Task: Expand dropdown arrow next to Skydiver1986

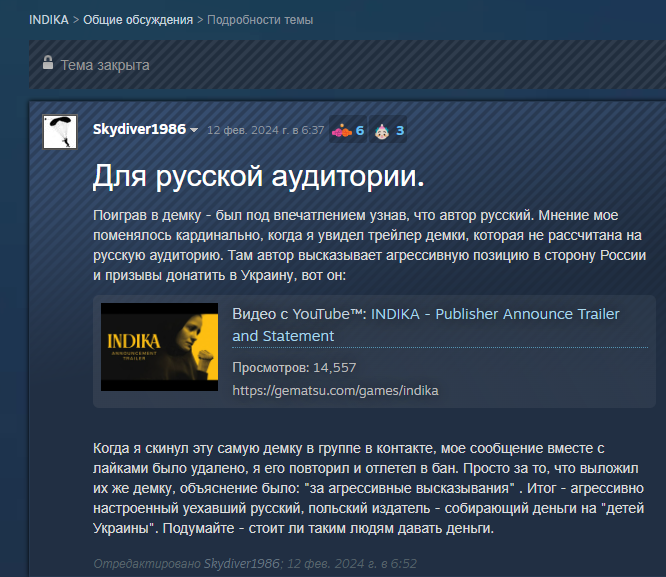Action: [x=194, y=130]
